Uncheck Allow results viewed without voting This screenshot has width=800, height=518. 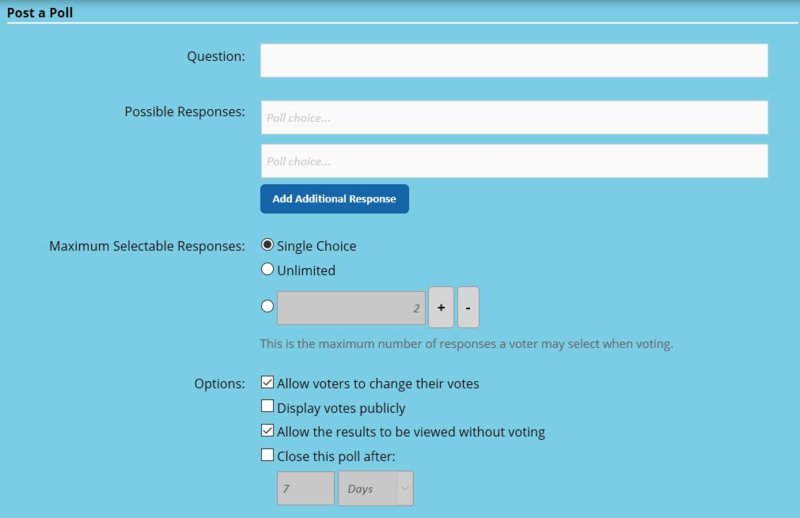(267, 431)
